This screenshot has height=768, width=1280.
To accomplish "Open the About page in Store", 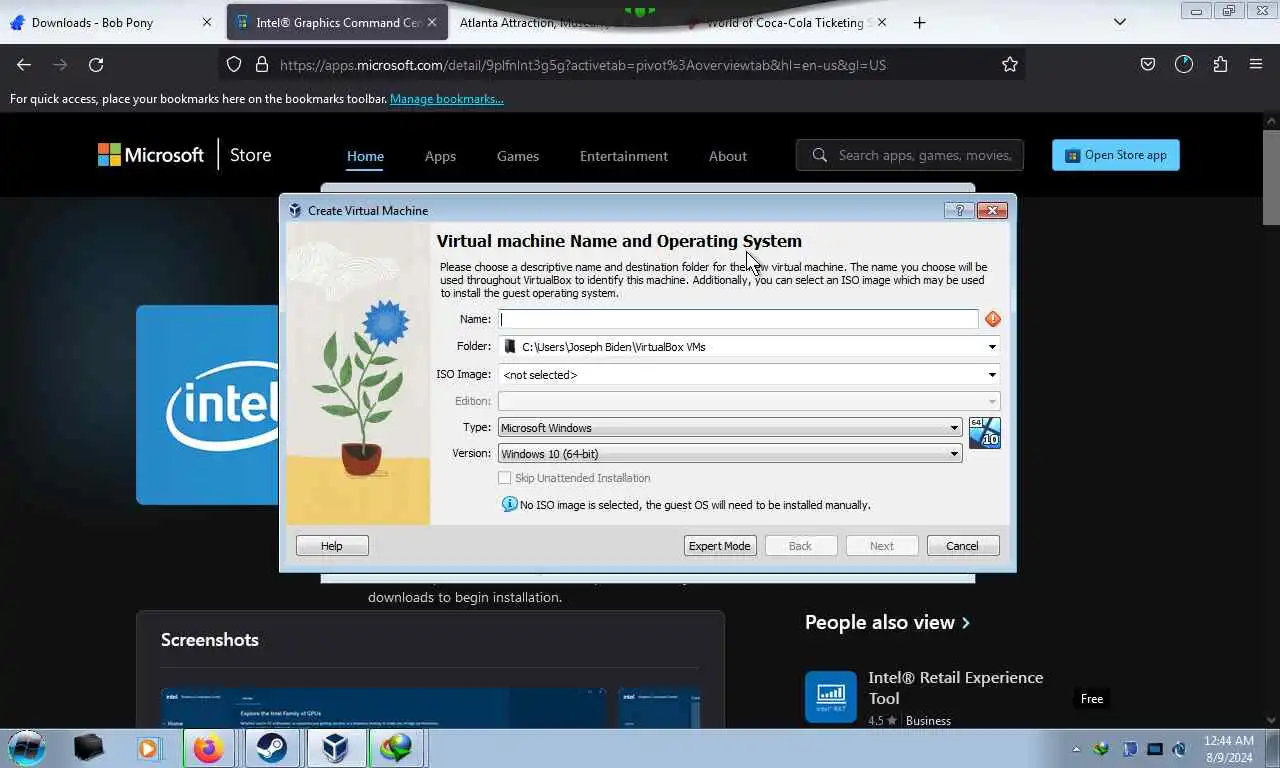I will 728,156.
